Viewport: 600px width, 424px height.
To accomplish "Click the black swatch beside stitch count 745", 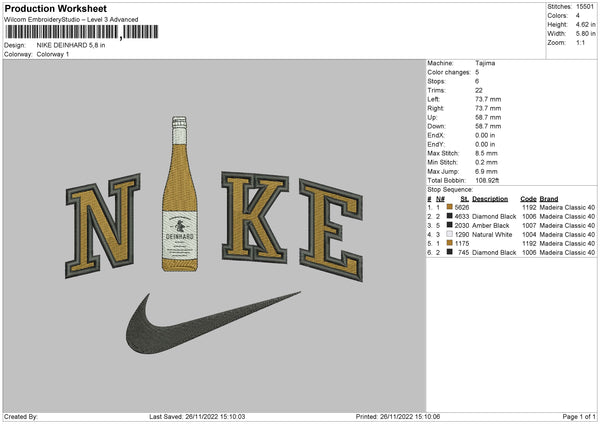I will click(450, 252).
